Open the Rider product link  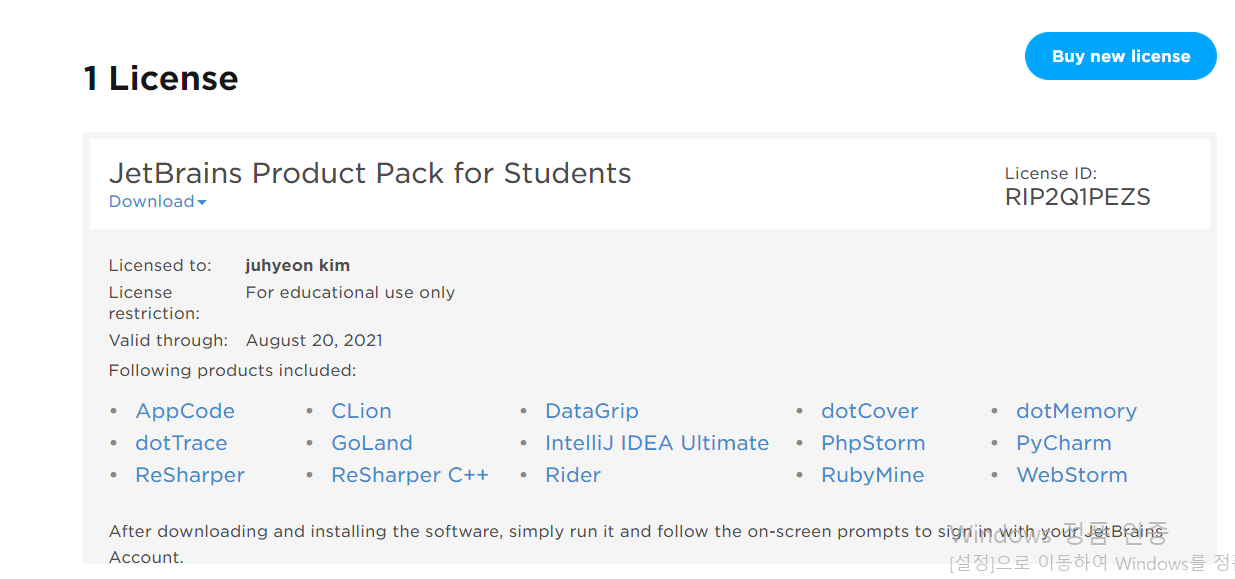click(x=572, y=475)
